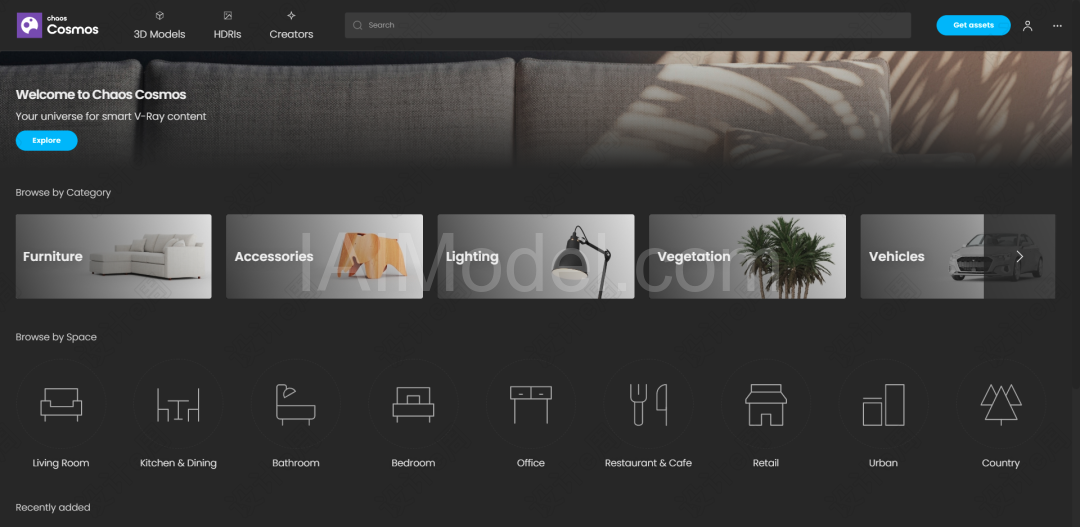This screenshot has width=1080, height=527.
Task: Click the Living Room label
Action: (x=61, y=463)
